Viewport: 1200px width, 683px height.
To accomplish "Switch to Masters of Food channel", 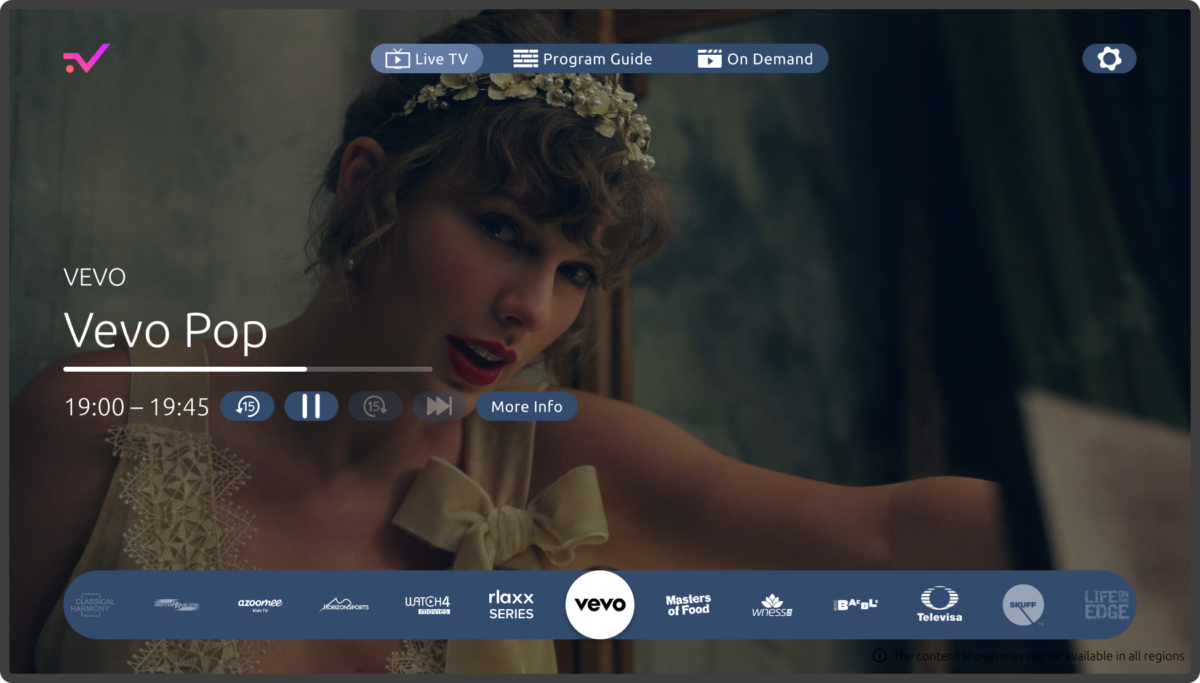I will pyautogui.click(x=688, y=604).
